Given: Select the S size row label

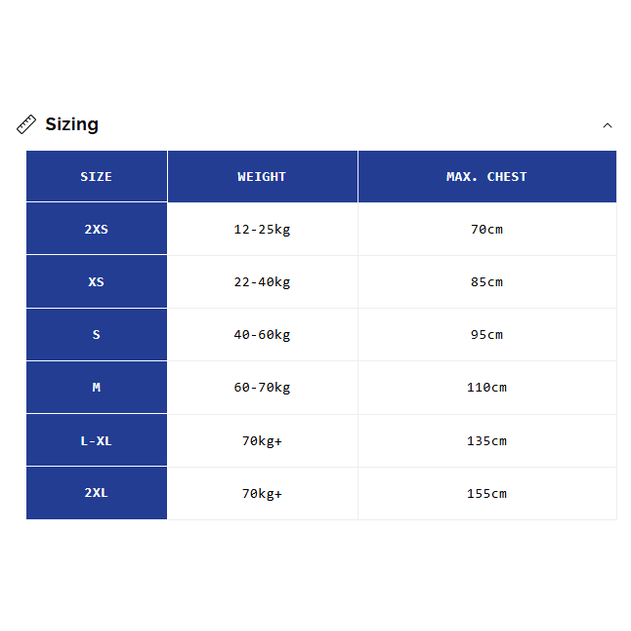Looking at the screenshot, I should [x=96, y=335].
